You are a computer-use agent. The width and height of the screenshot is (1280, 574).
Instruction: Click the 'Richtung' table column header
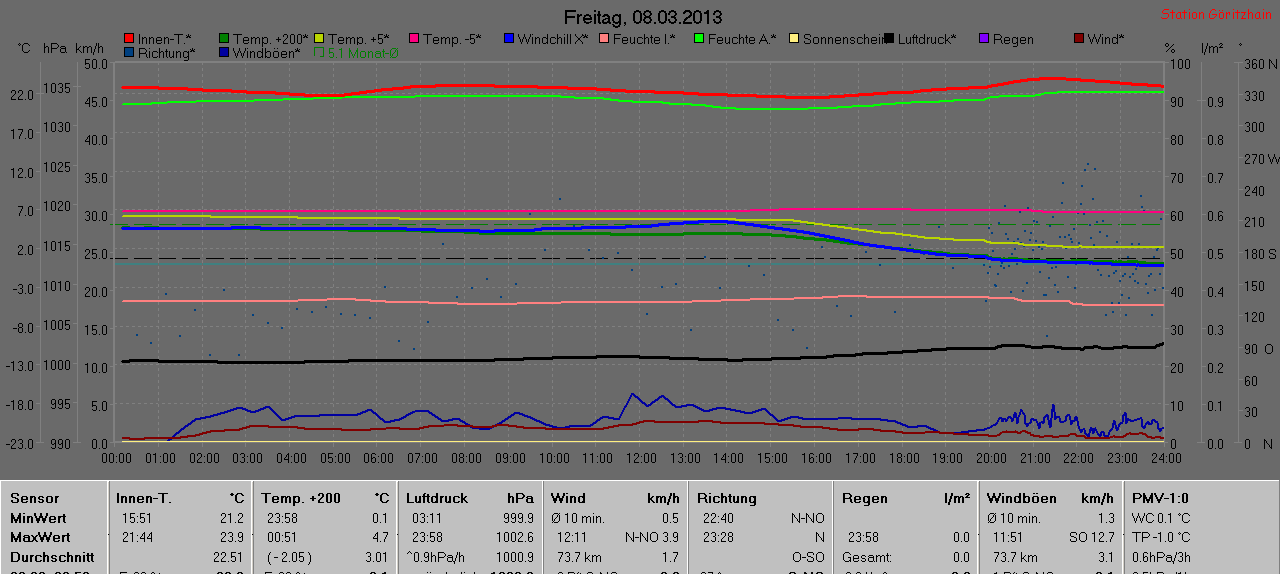(x=727, y=498)
